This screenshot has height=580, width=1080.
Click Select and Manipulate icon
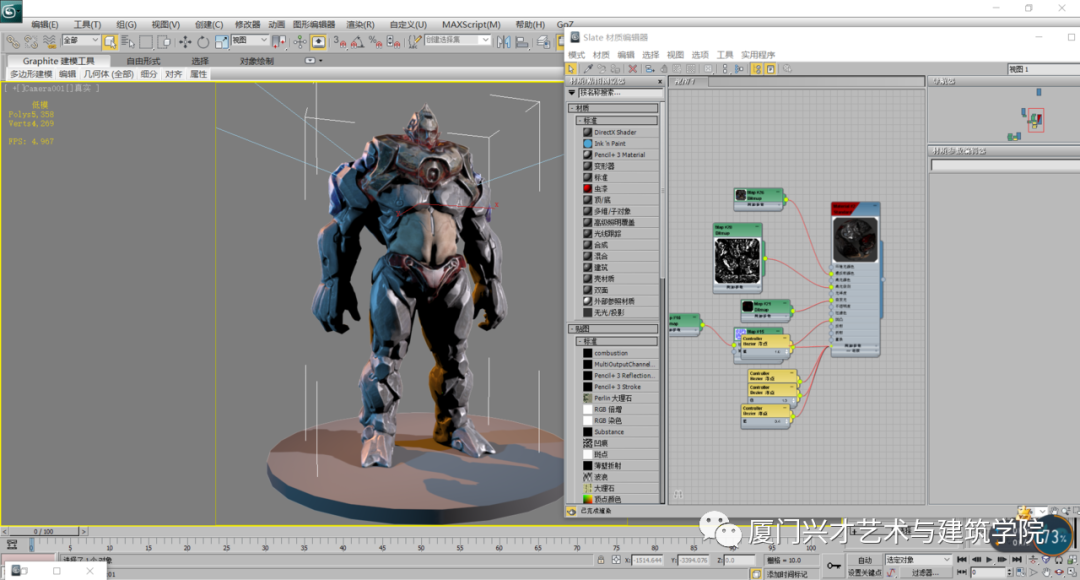300,41
